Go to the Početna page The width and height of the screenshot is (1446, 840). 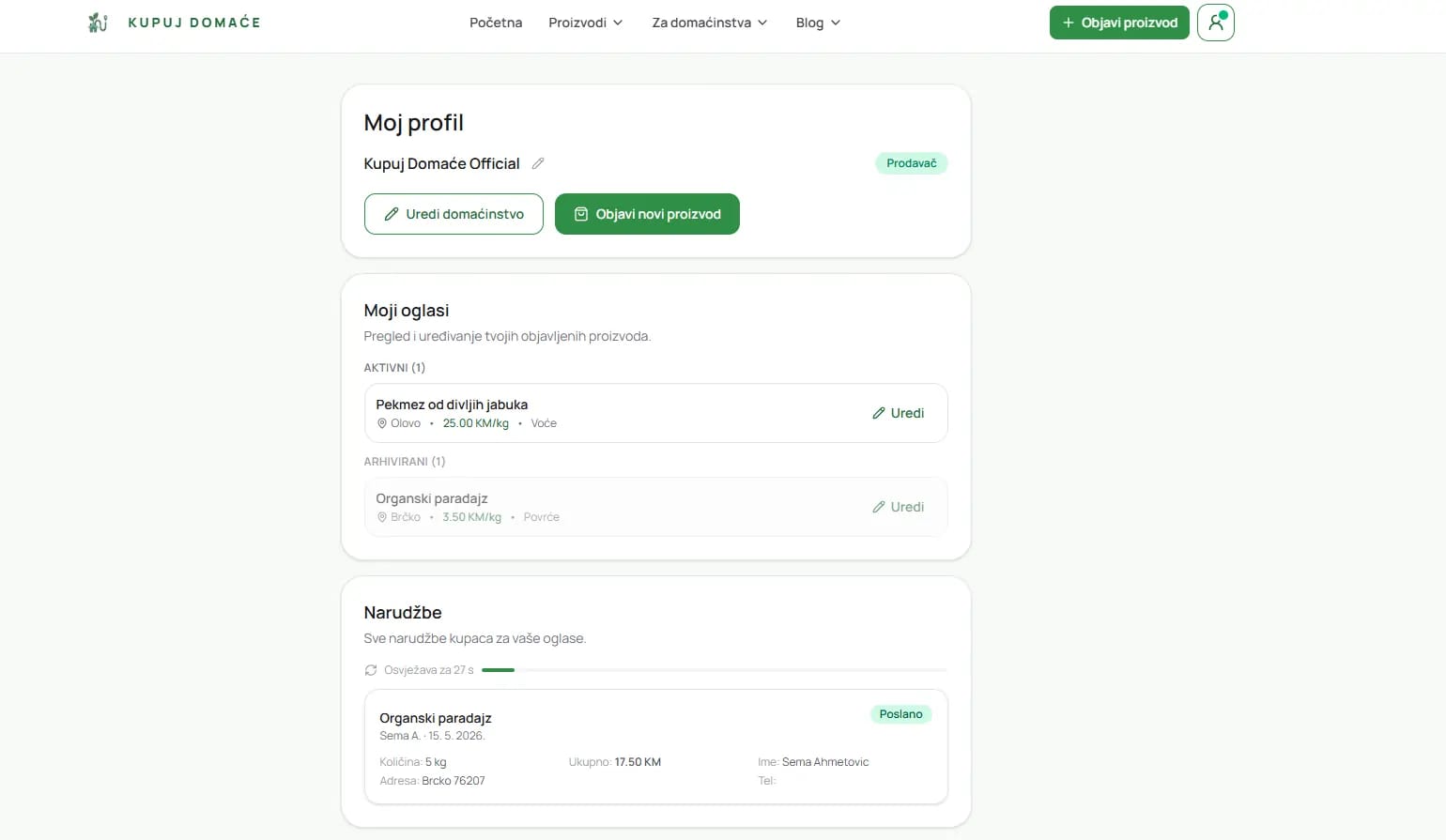(x=496, y=23)
